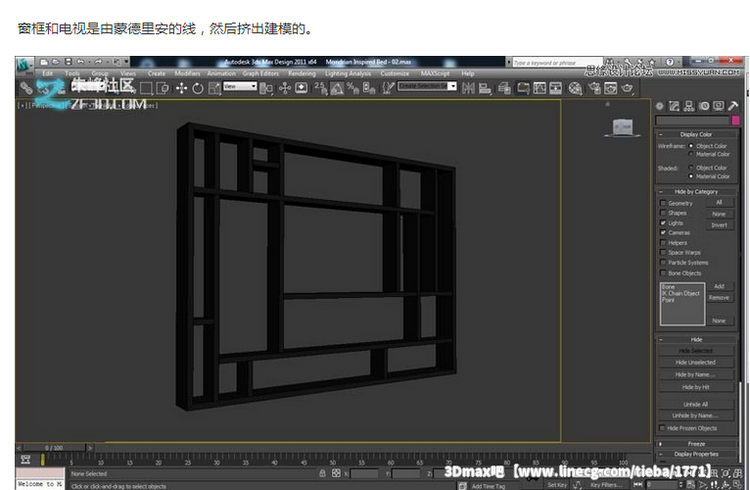This screenshot has width=750, height=490.
Task: Check the Particle Systems checkbox
Action: 663,262
